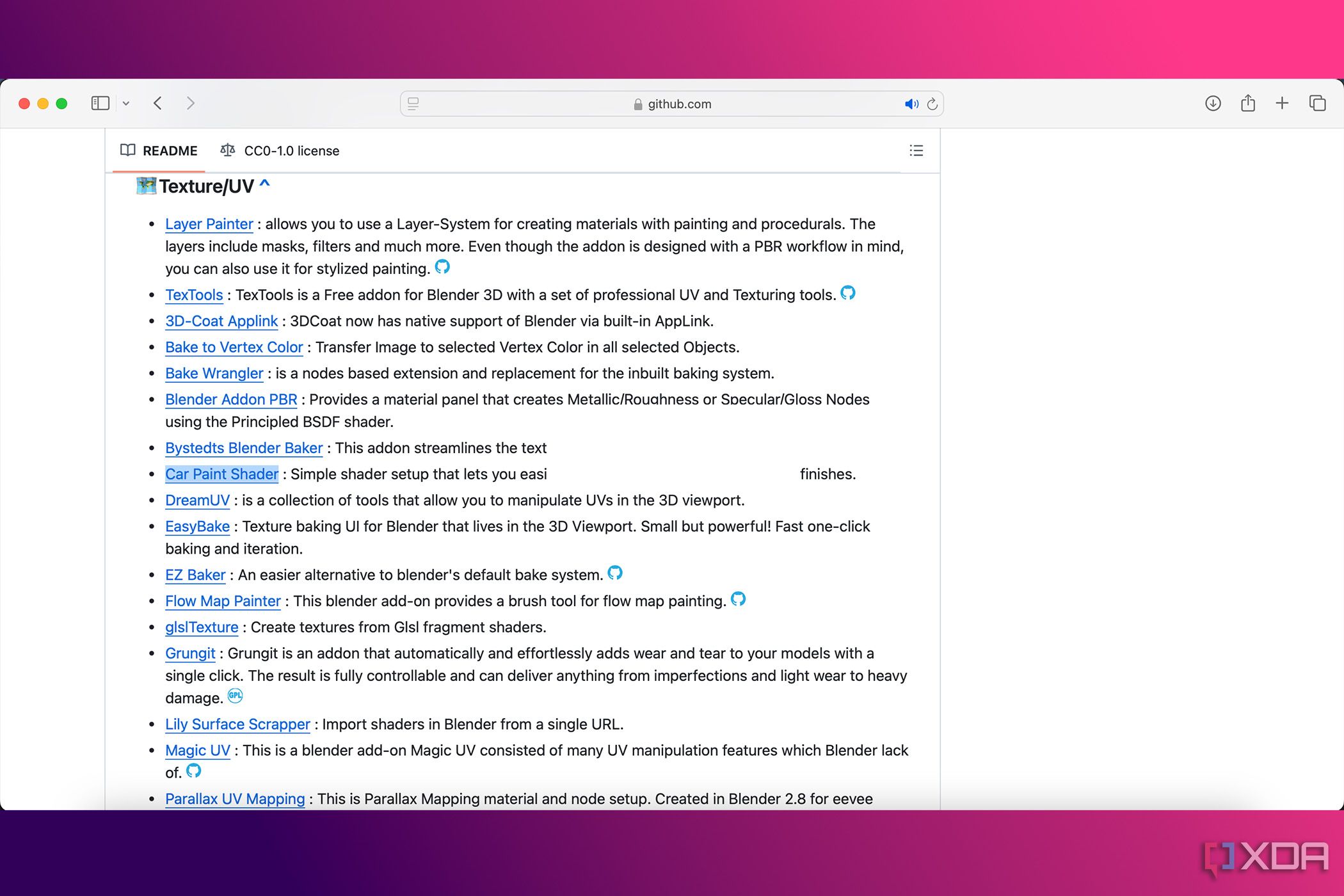
Task: Click the forward navigation arrow
Action: coord(189,103)
